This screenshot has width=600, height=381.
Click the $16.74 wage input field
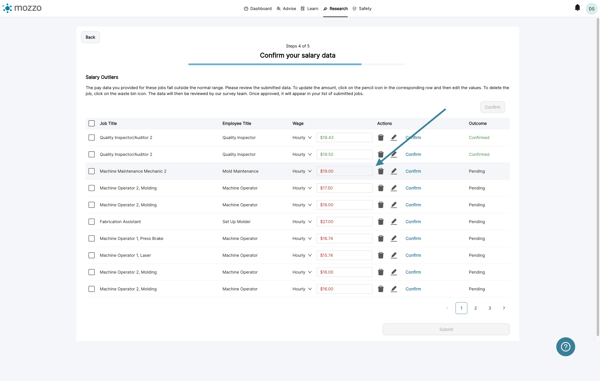point(344,238)
